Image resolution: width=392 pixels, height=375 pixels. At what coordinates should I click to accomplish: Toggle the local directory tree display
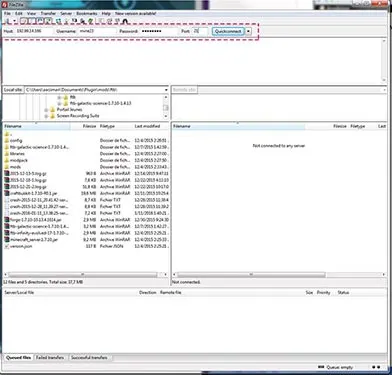click(x=31, y=21)
